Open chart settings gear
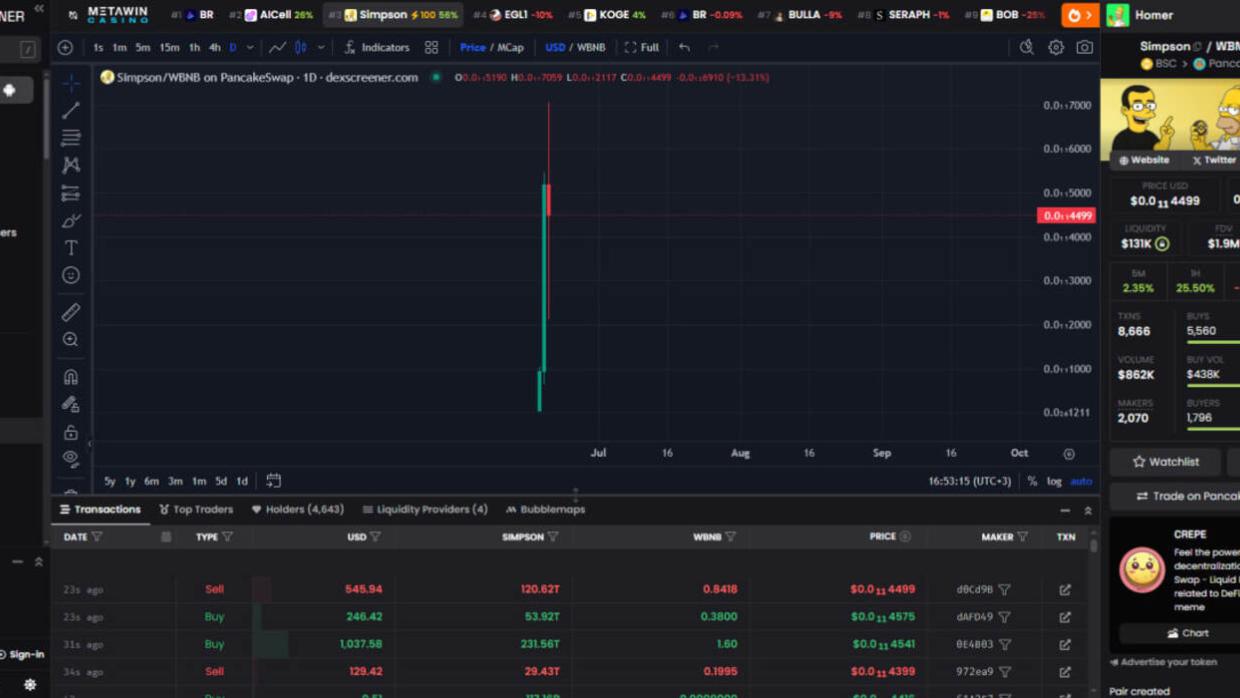This screenshot has width=1240, height=698. pyautogui.click(x=1056, y=47)
